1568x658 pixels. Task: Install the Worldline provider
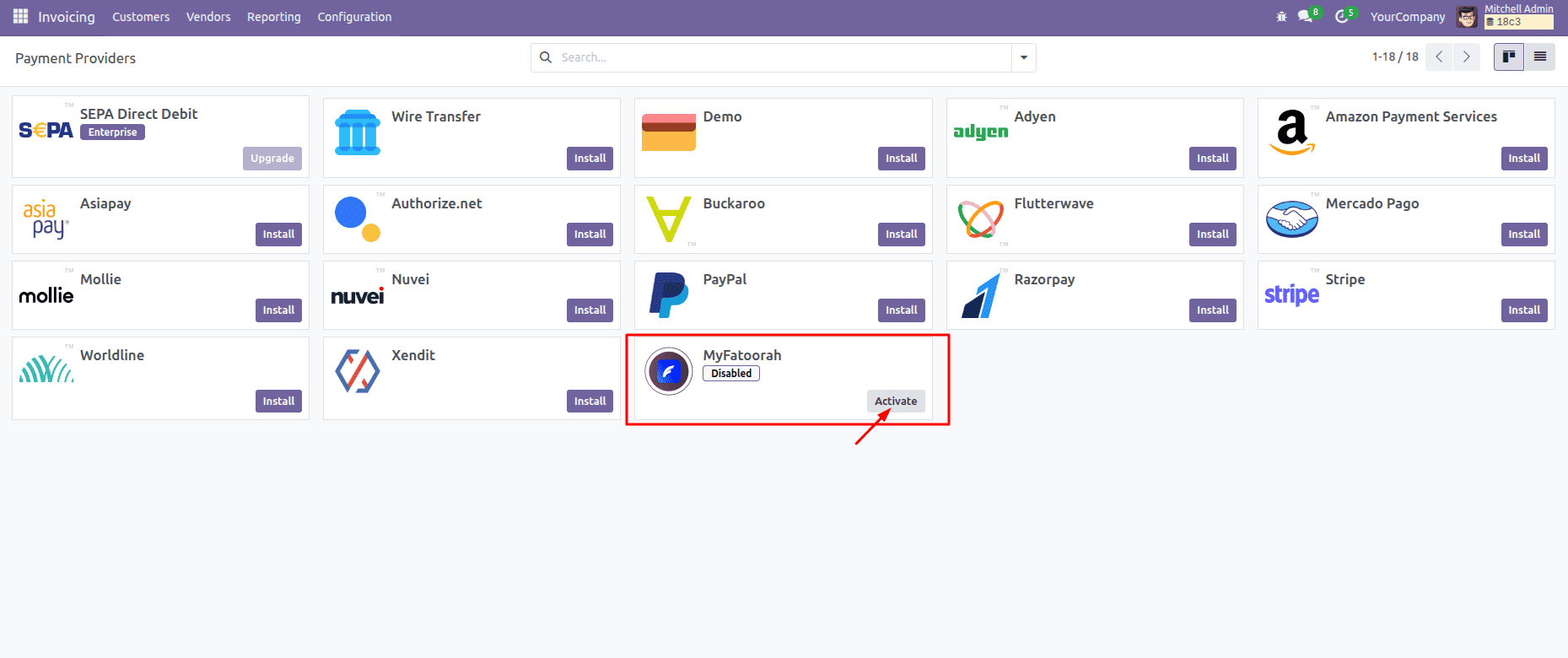pyautogui.click(x=278, y=402)
